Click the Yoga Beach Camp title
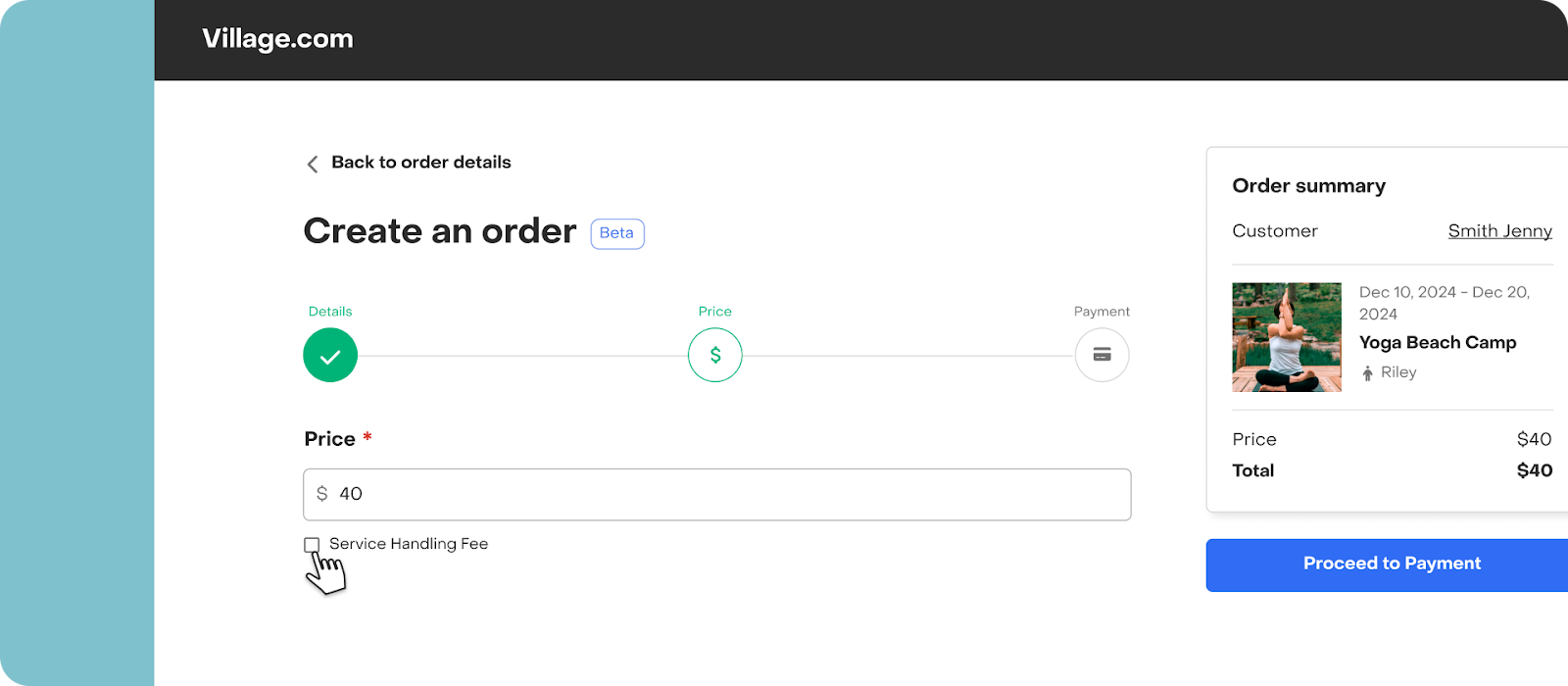This screenshot has height=686, width=1568. coord(1438,343)
